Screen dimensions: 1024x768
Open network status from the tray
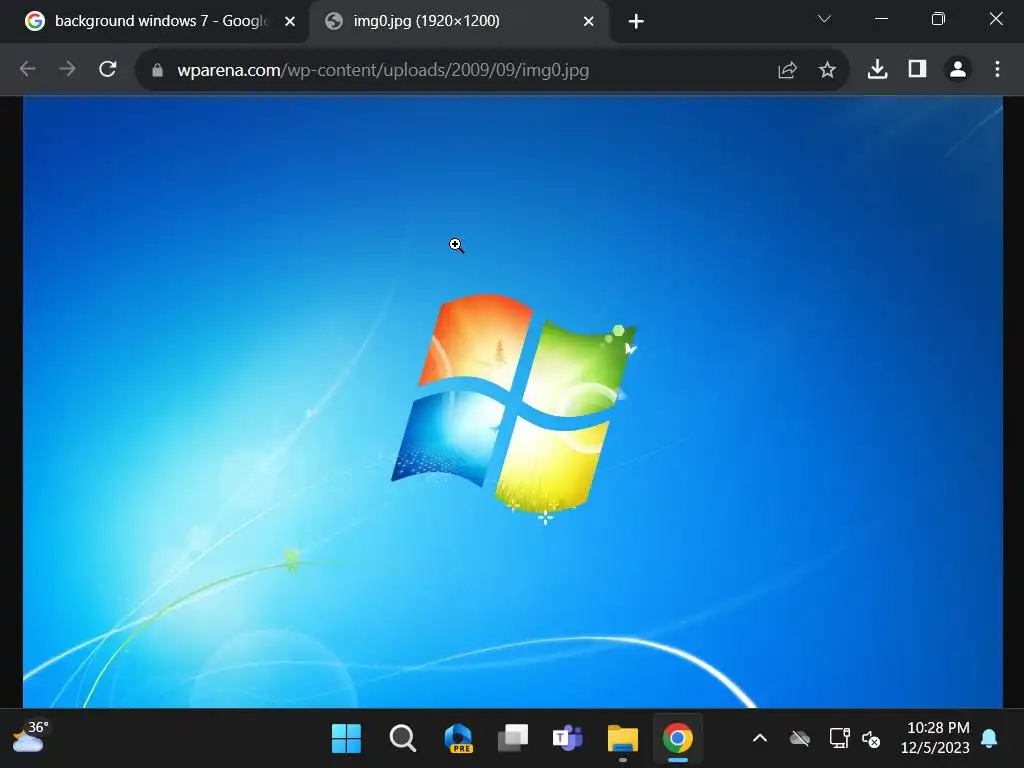pos(839,739)
